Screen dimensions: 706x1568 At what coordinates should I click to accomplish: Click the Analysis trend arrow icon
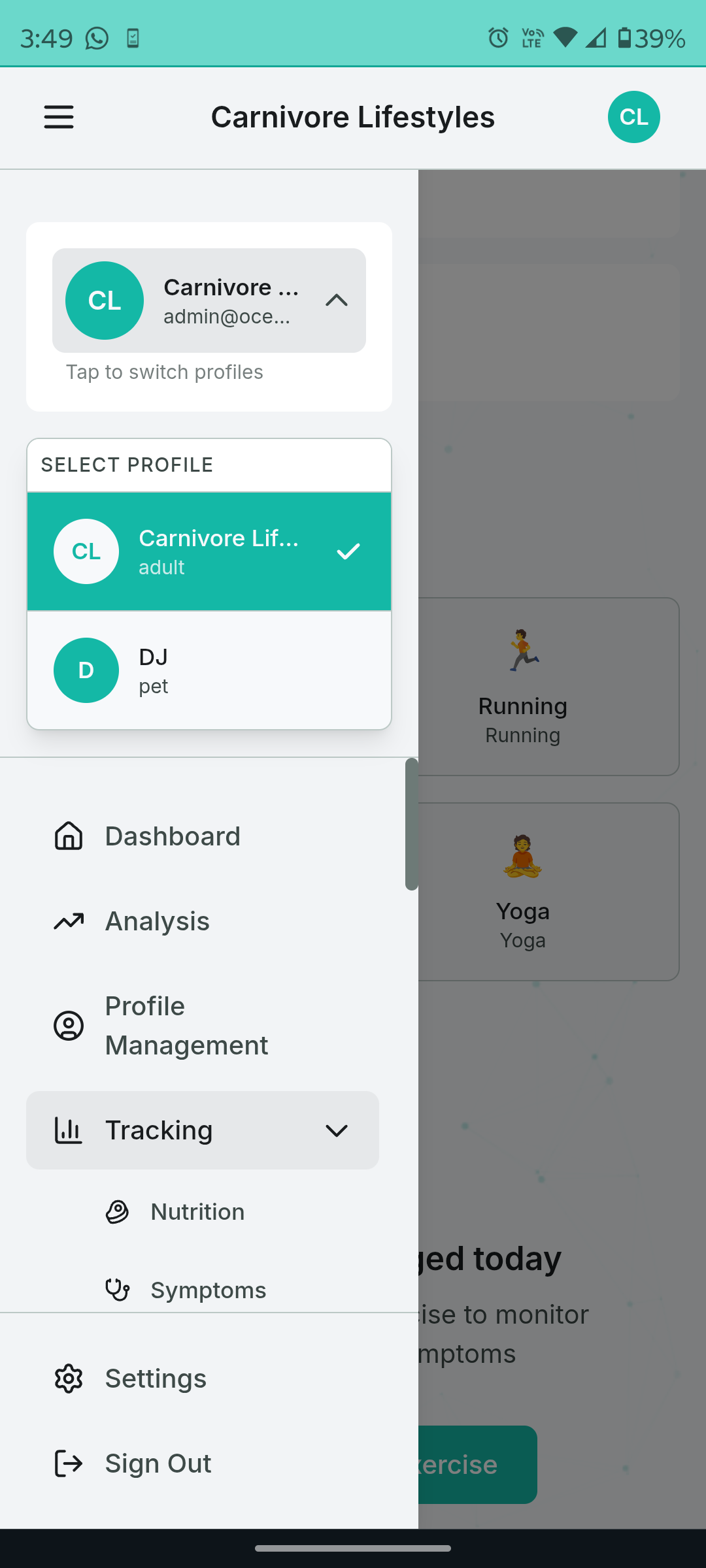pos(69,921)
